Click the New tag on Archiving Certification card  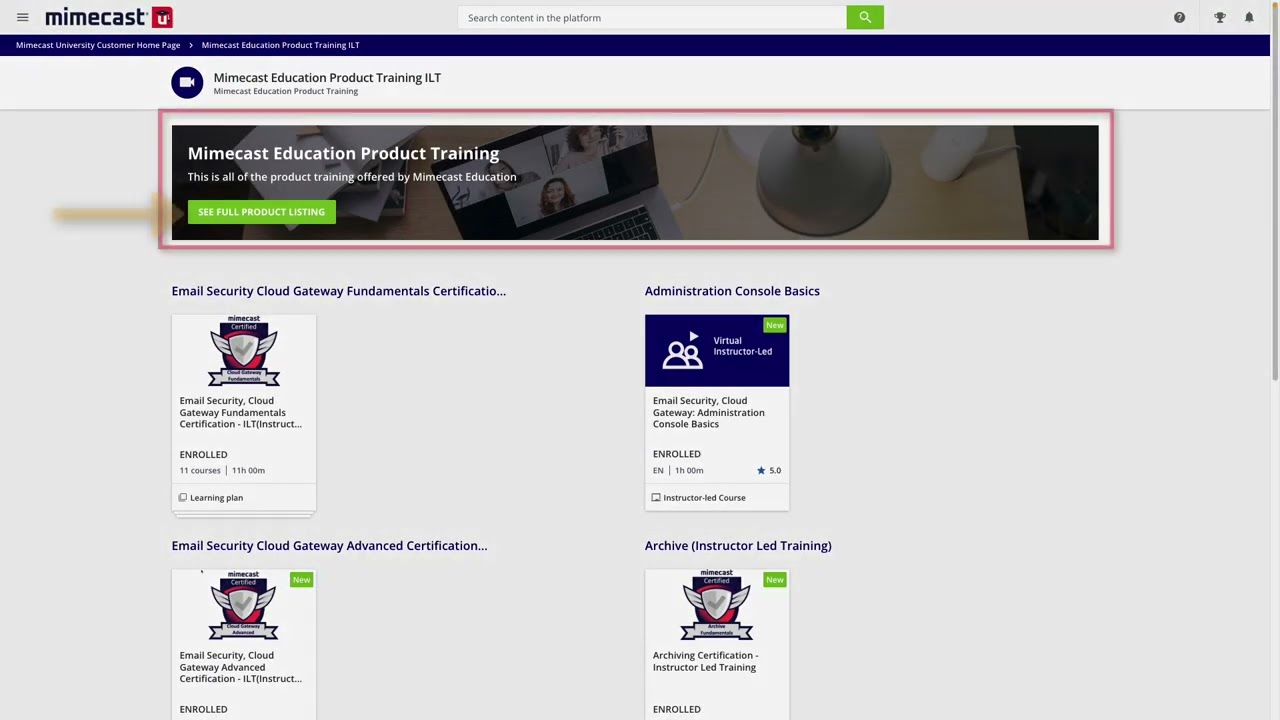(x=775, y=580)
